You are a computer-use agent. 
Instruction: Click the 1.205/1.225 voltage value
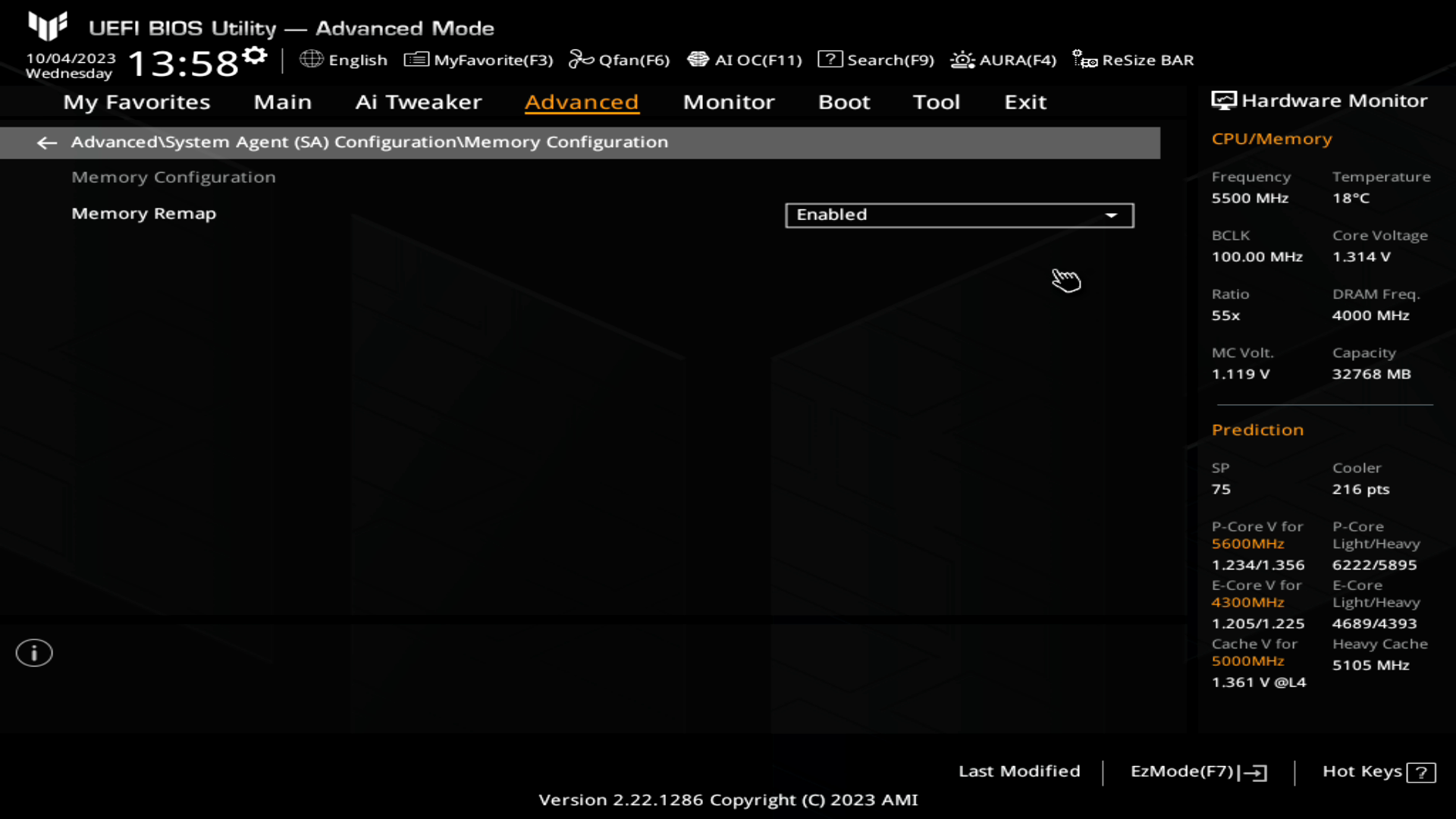tap(1258, 623)
